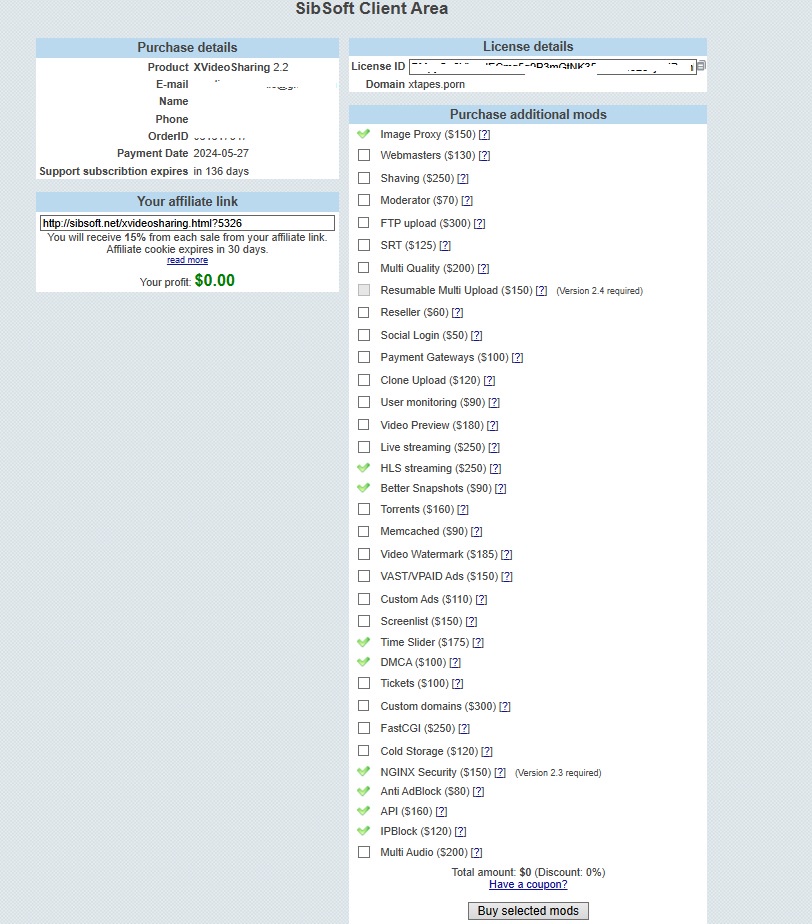This screenshot has height=924, width=812.
Task: Open the Have a coupon? link
Action: [x=528, y=885]
